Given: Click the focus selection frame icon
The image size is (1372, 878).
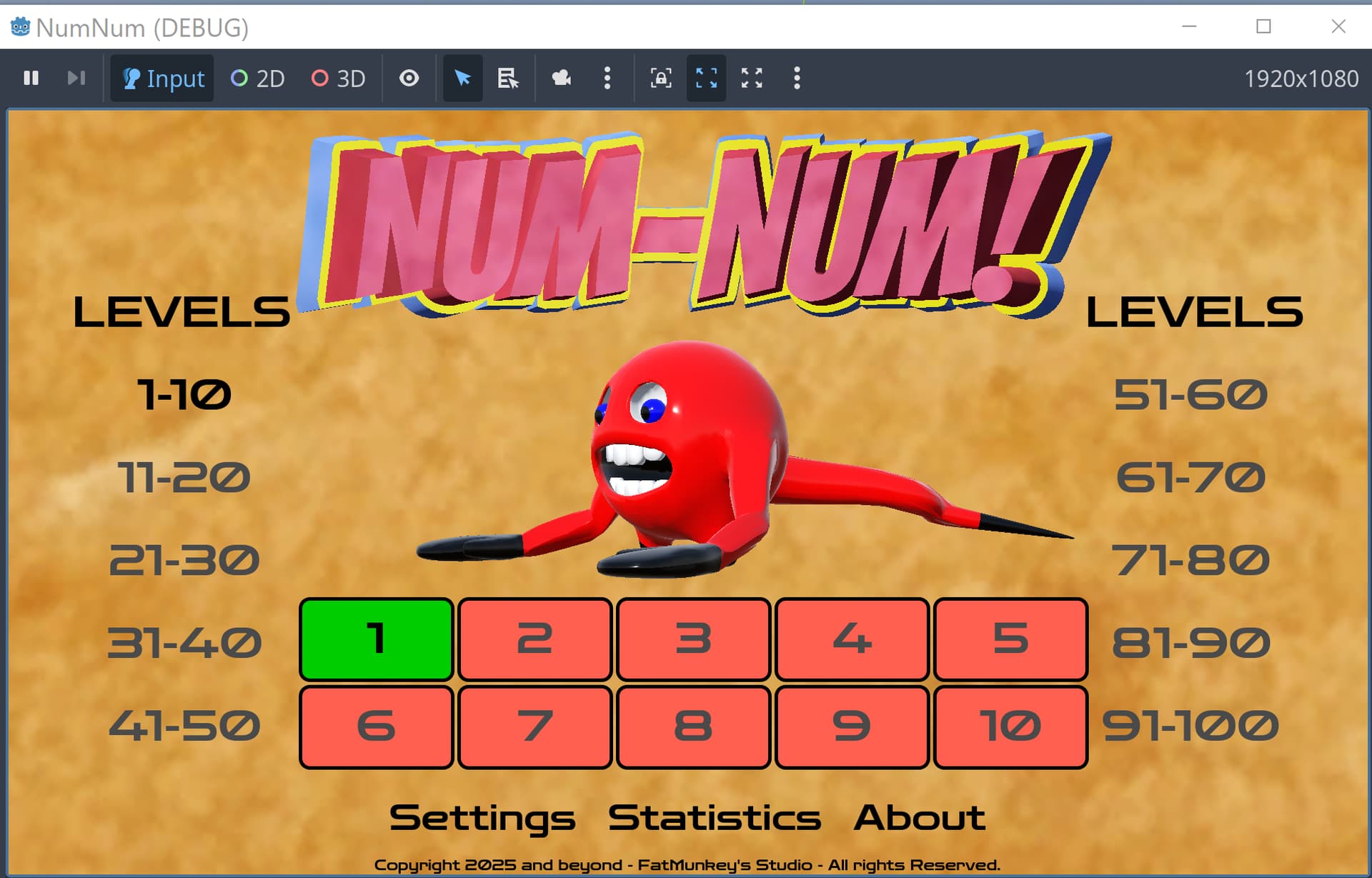Looking at the screenshot, I should 661,78.
